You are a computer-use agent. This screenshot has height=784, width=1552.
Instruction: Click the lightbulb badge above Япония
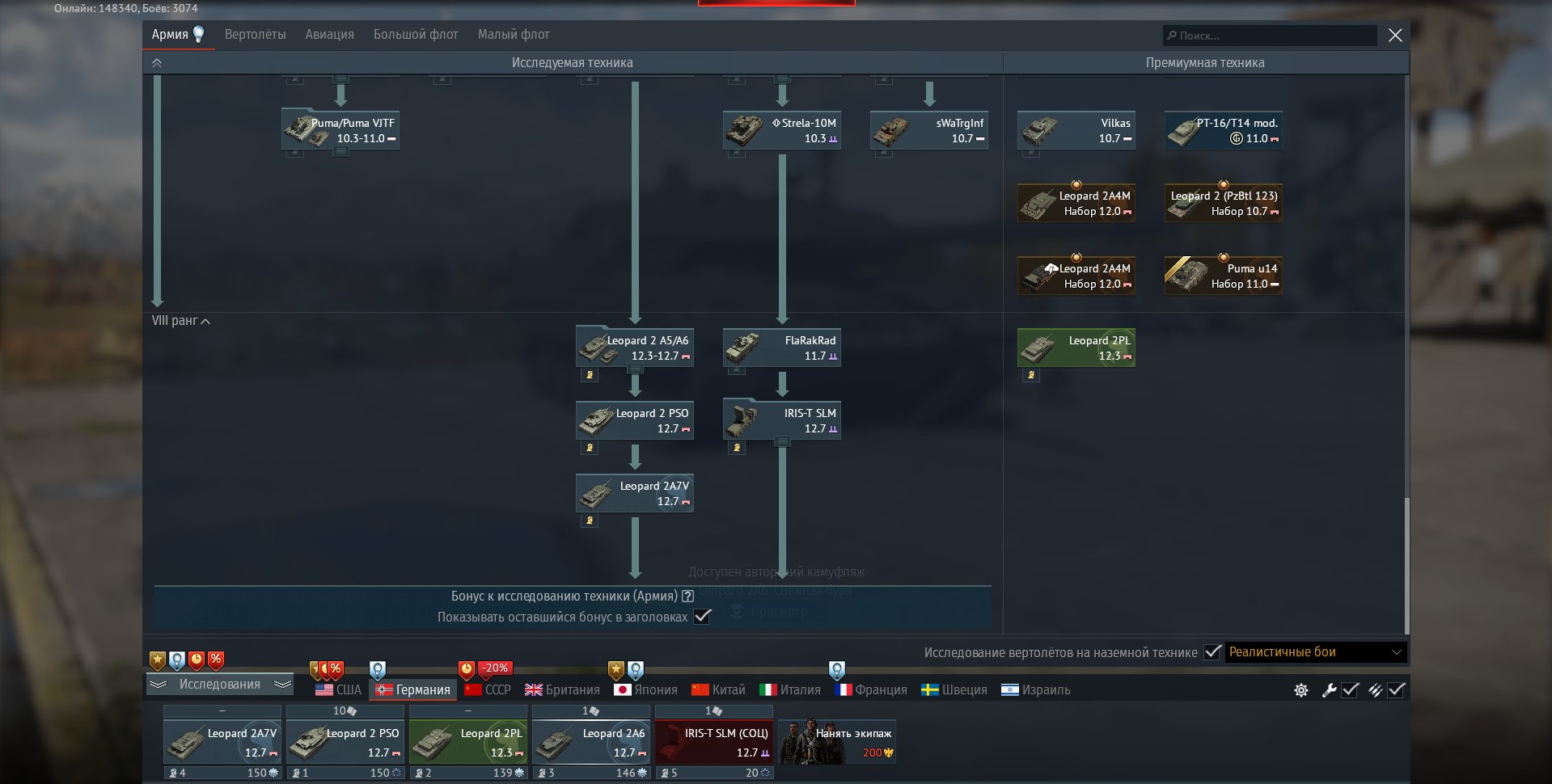click(x=636, y=670)
